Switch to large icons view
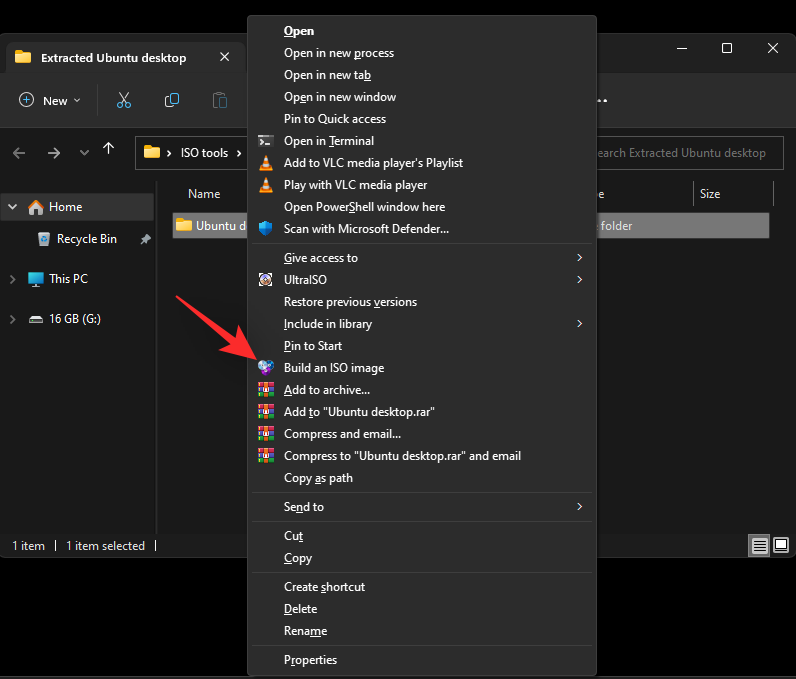 [x=781, y=545]
